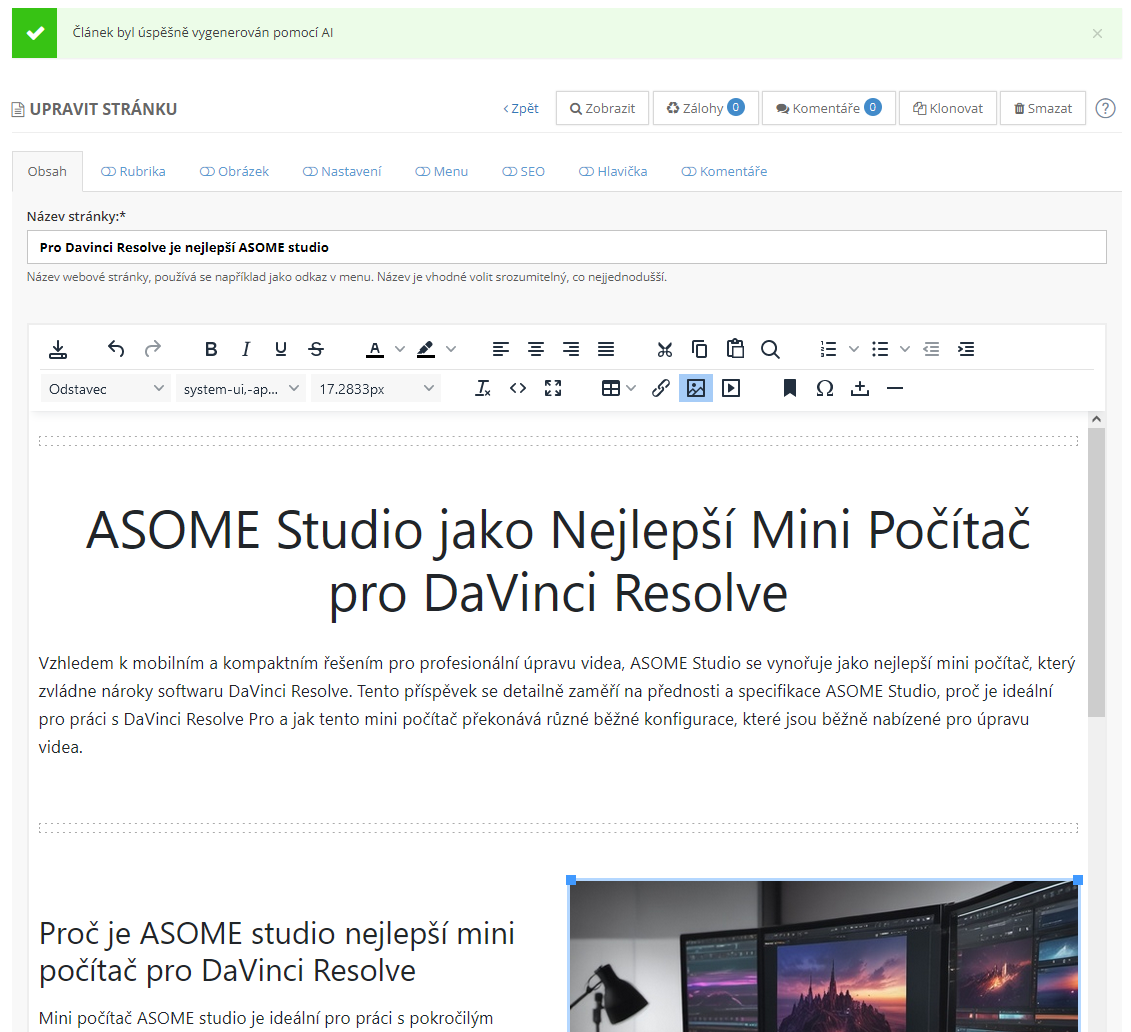
Task: Open the Odstavec block format dropdown
Action: 106,389
